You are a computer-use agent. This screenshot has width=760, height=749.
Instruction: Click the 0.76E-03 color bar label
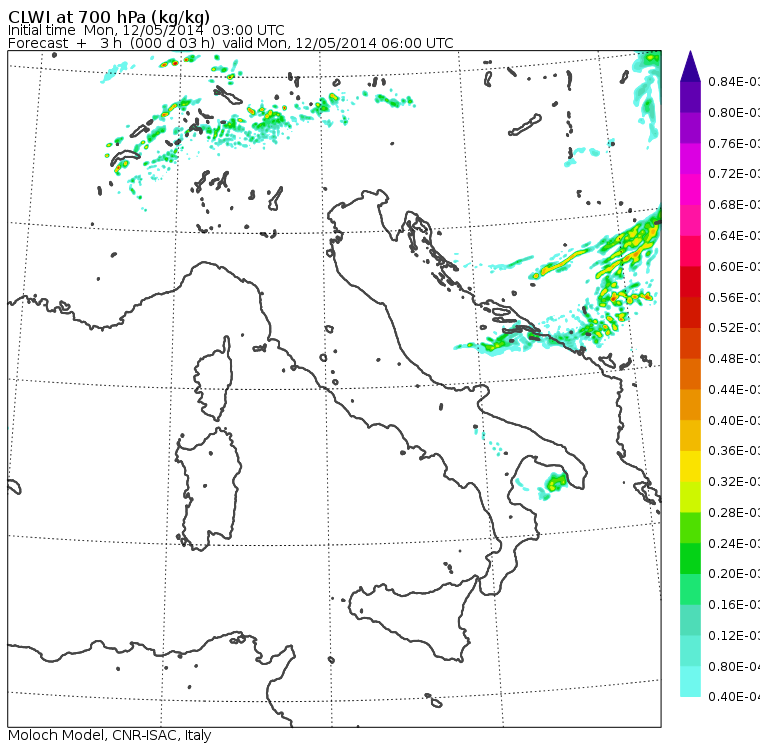[x=734, y=143]
